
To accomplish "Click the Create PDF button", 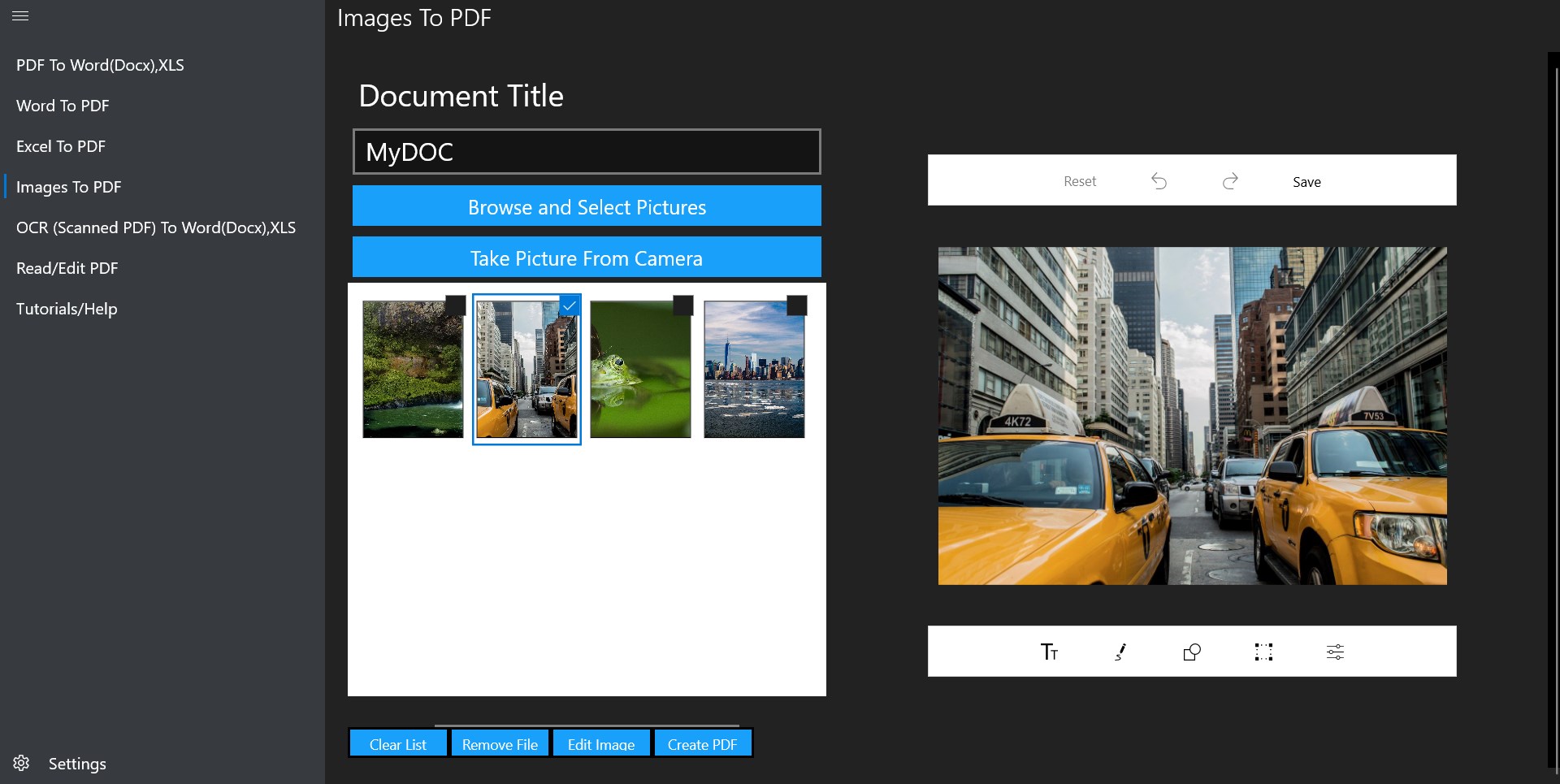I will coord(703,743).
